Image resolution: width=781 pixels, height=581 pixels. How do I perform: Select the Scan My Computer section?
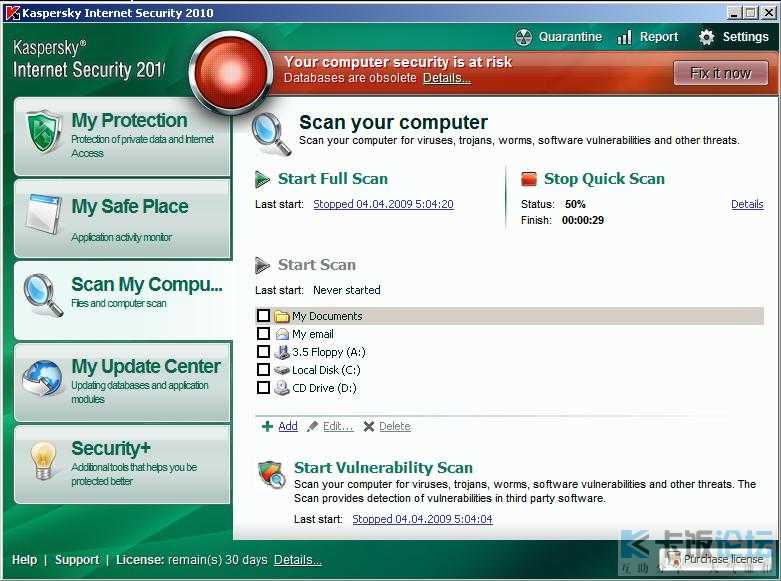click(x=123, y=300)
